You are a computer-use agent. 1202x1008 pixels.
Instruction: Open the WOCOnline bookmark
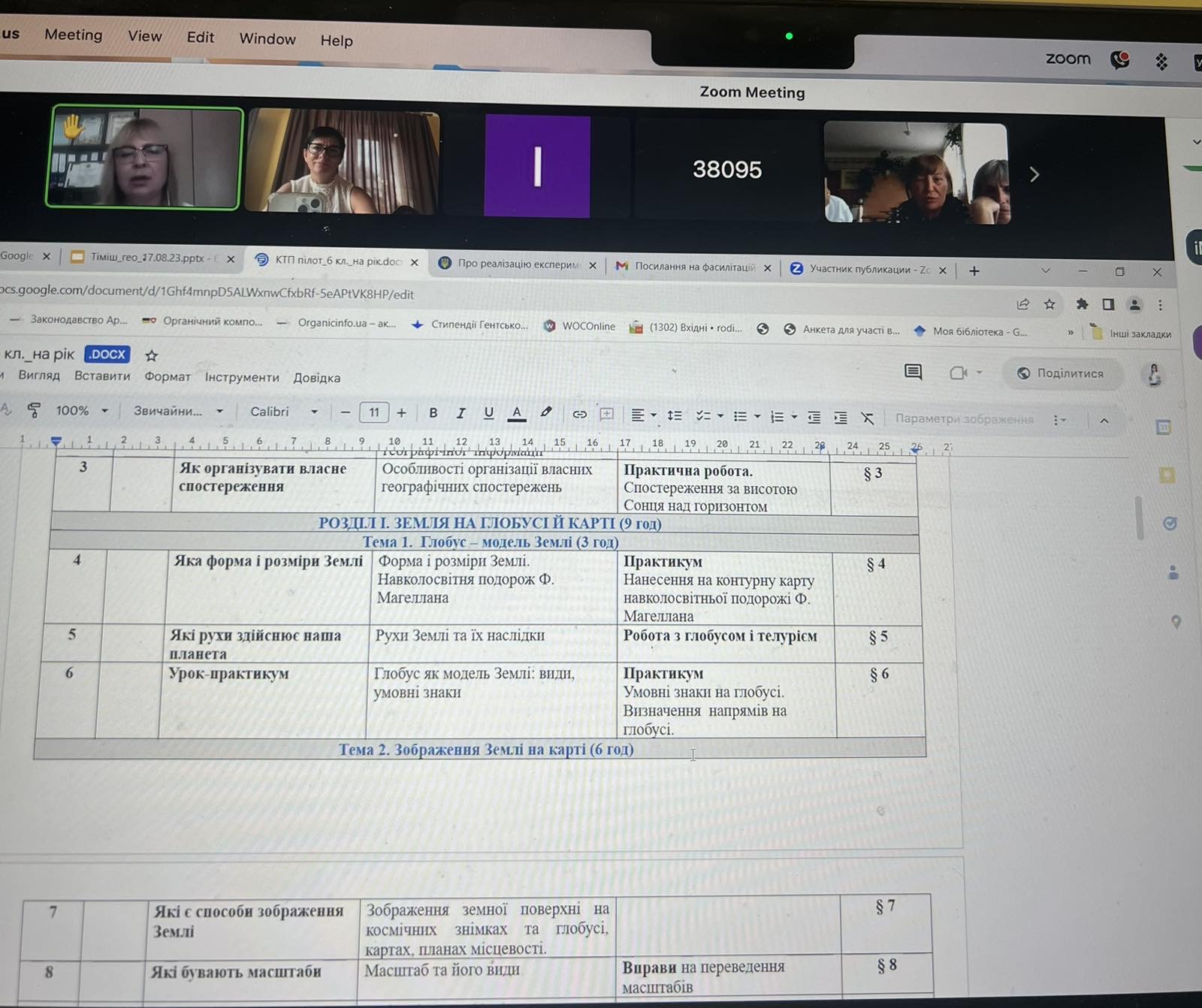point(579,326)
